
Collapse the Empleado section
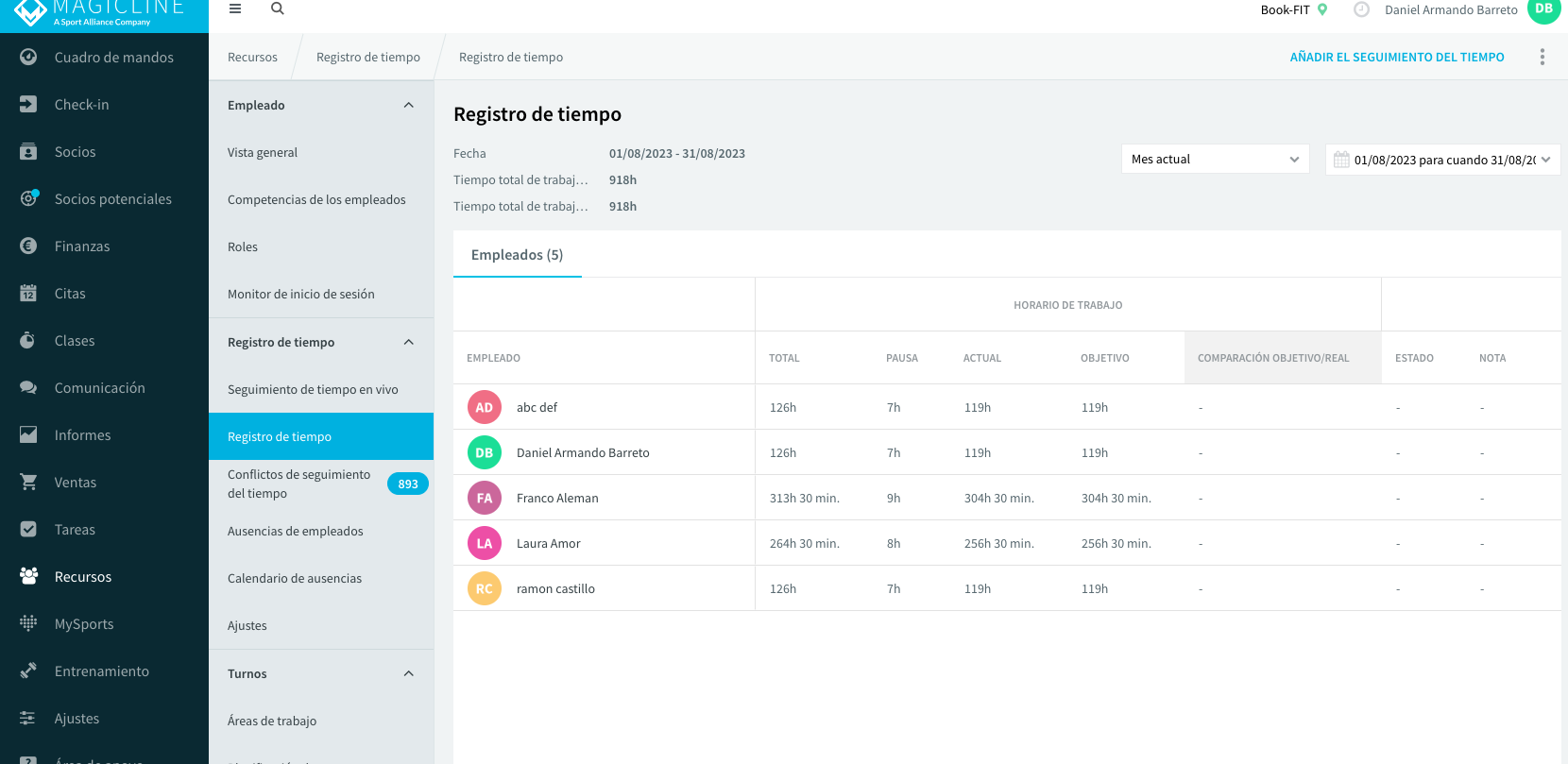tap(409, 105)
